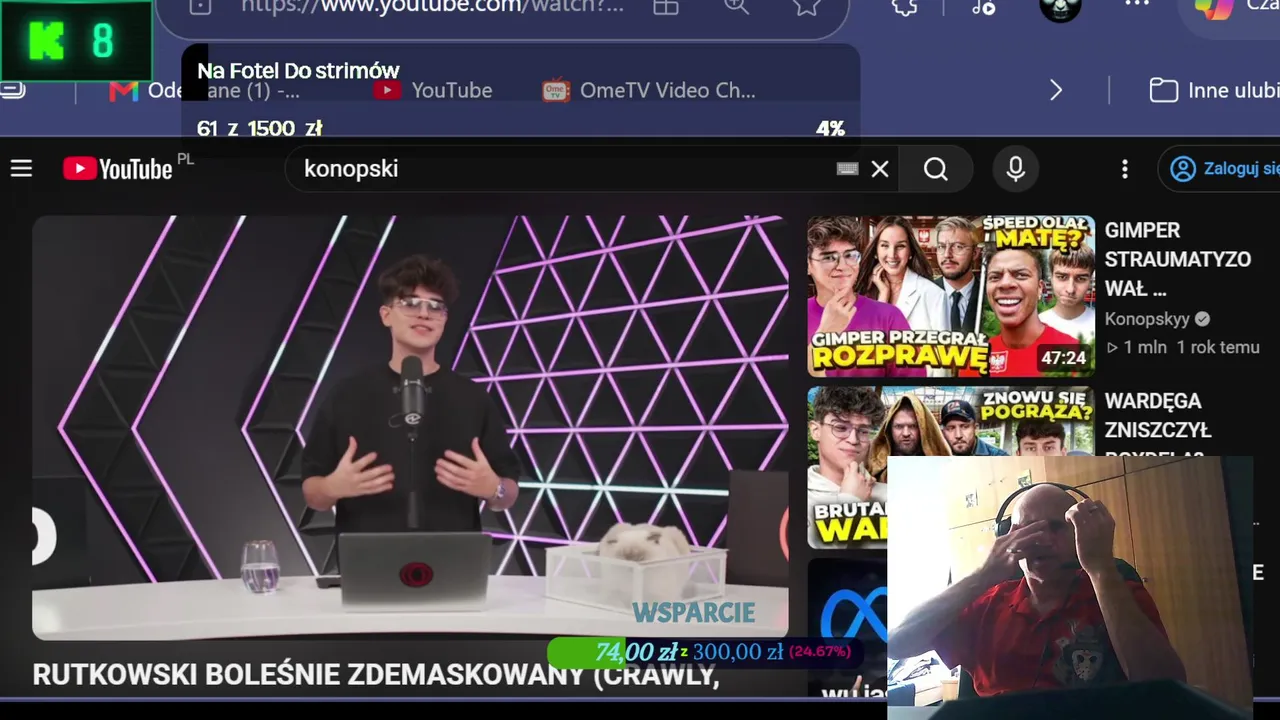Open the GIMPER STRAUMATYZOWAŁ video title

pyautogui.click(x=1177, y=259)
